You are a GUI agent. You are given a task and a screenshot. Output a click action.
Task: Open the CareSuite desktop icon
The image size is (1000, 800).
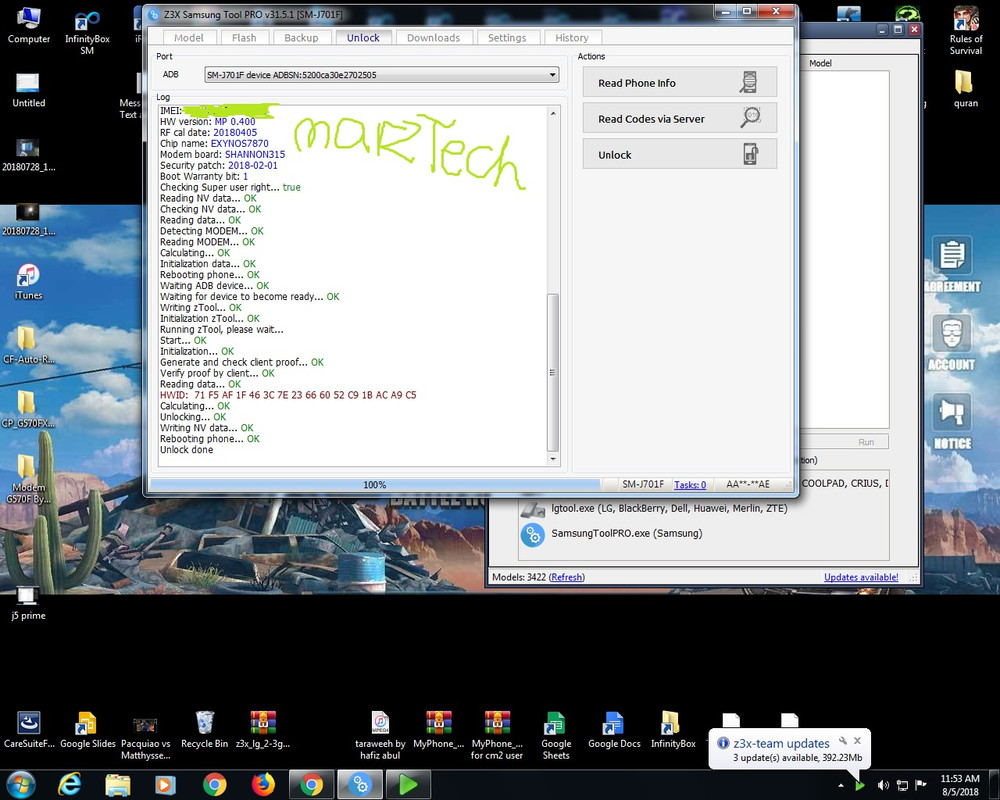[x=29, y=730]
